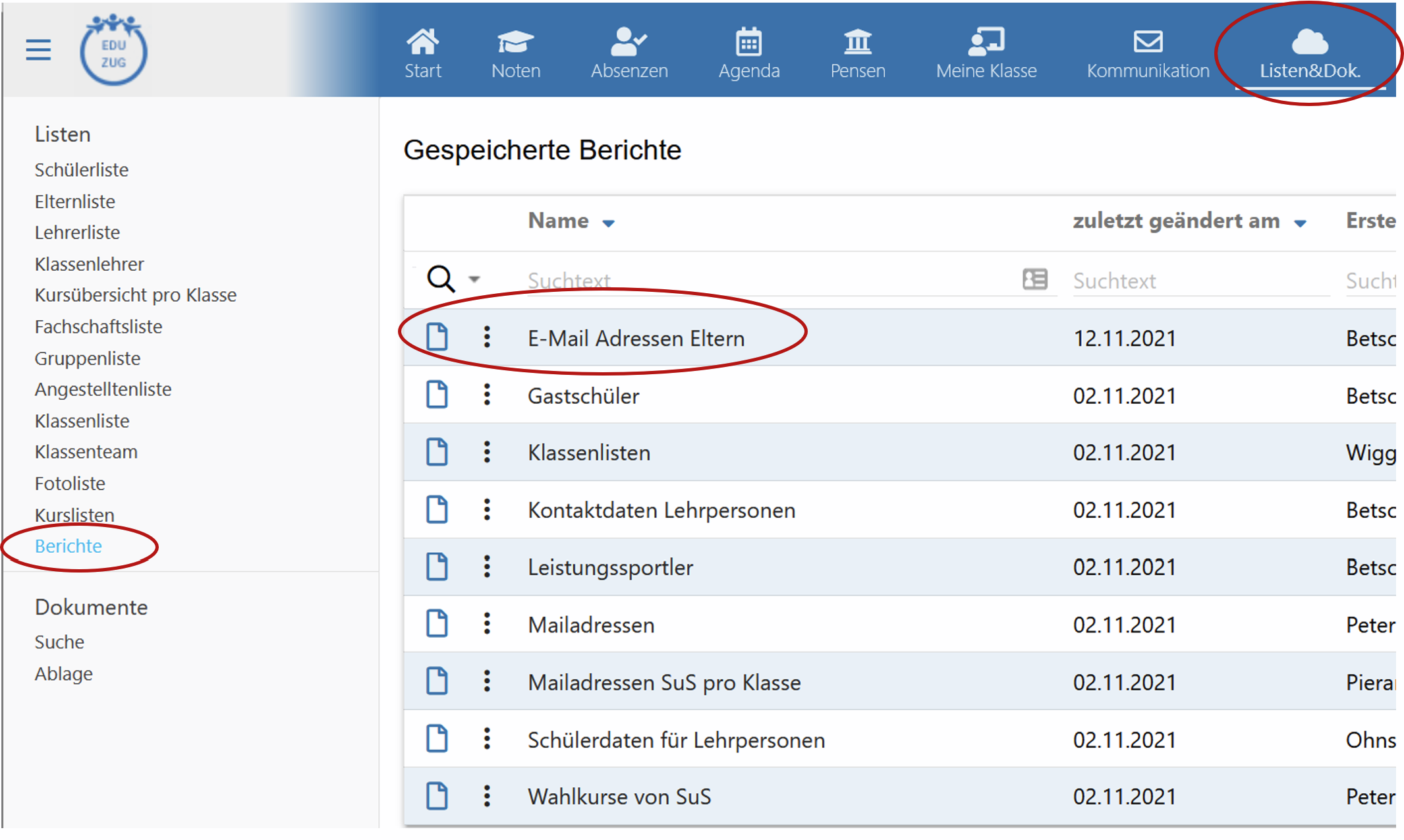The width and height of the screenshot is (1404, 840).
Task: Open Ablage under Dokumente
Action: click(x=64, y=674)
